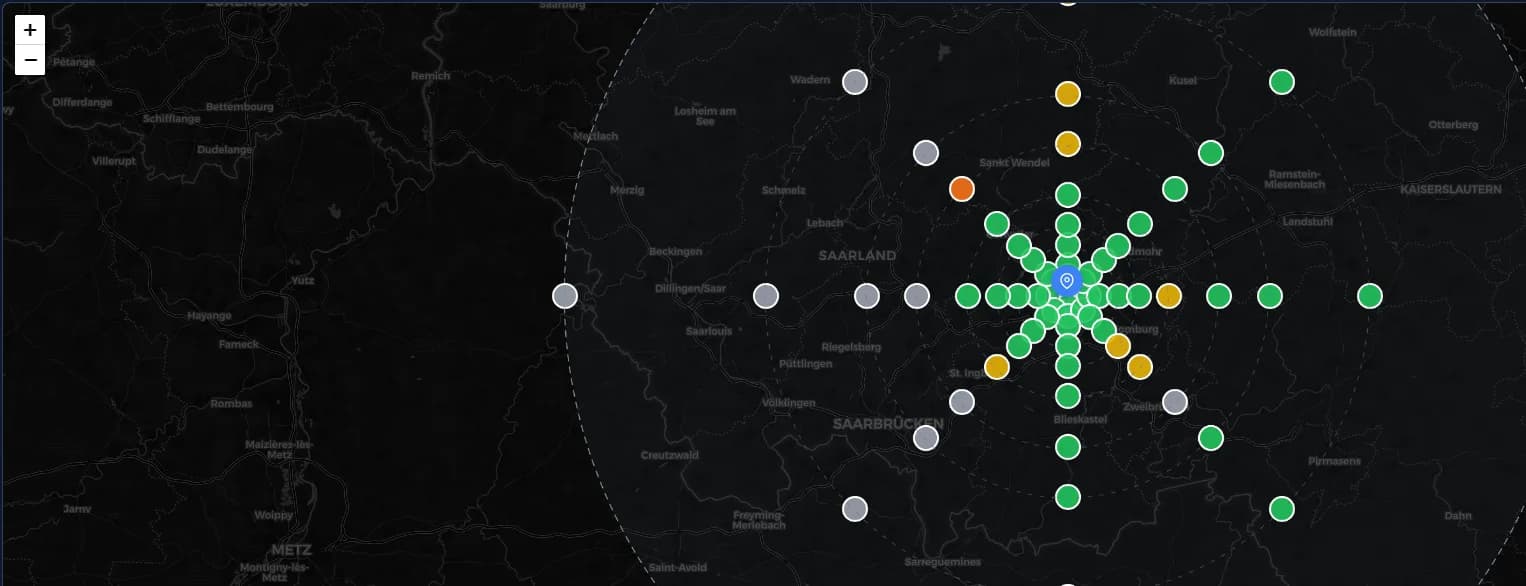The height and width of the screenshot is (586, 1526).
Task: Click the Merzig town label
Action: point(627,190)
